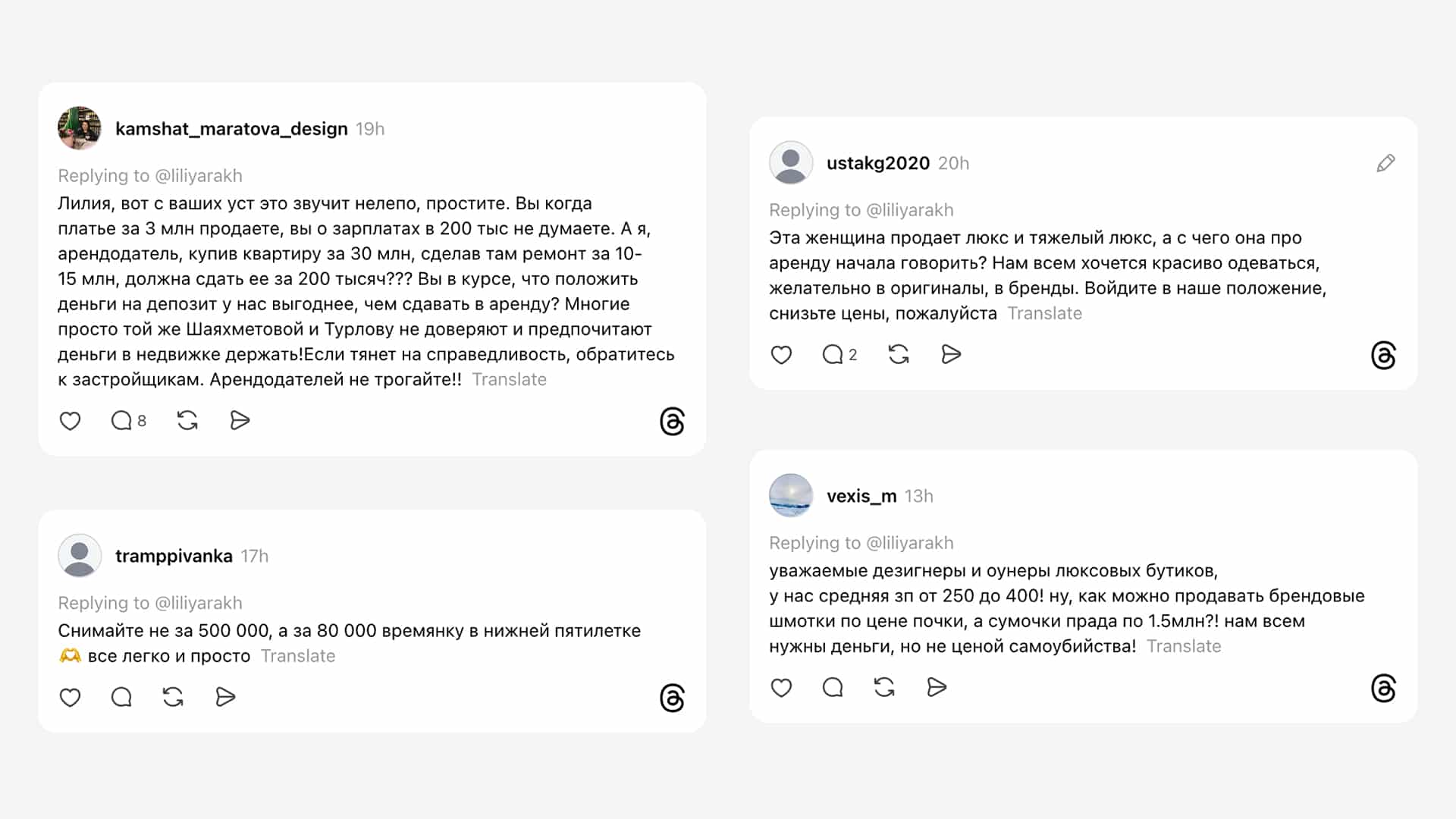Comment on tramppivanka's post
The width and height of the screenshot is (1456, 819).
[x=121, y=698]
